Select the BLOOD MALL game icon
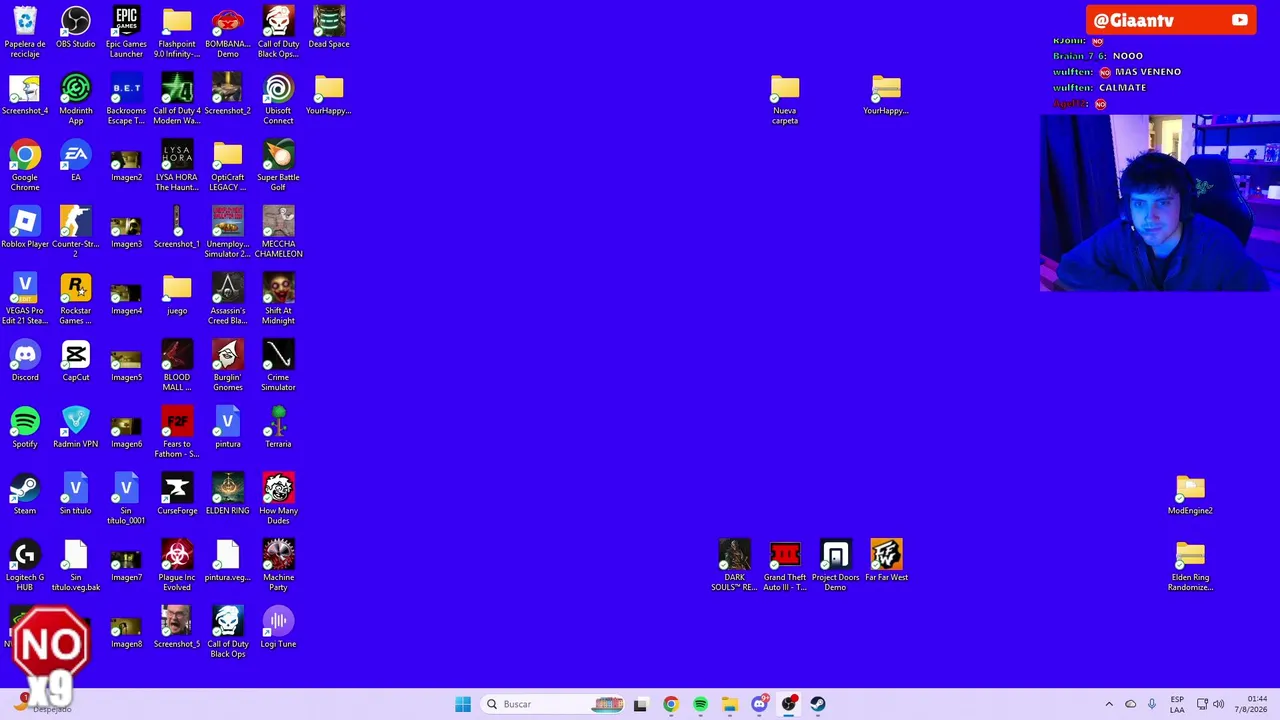 pos(177,366)
